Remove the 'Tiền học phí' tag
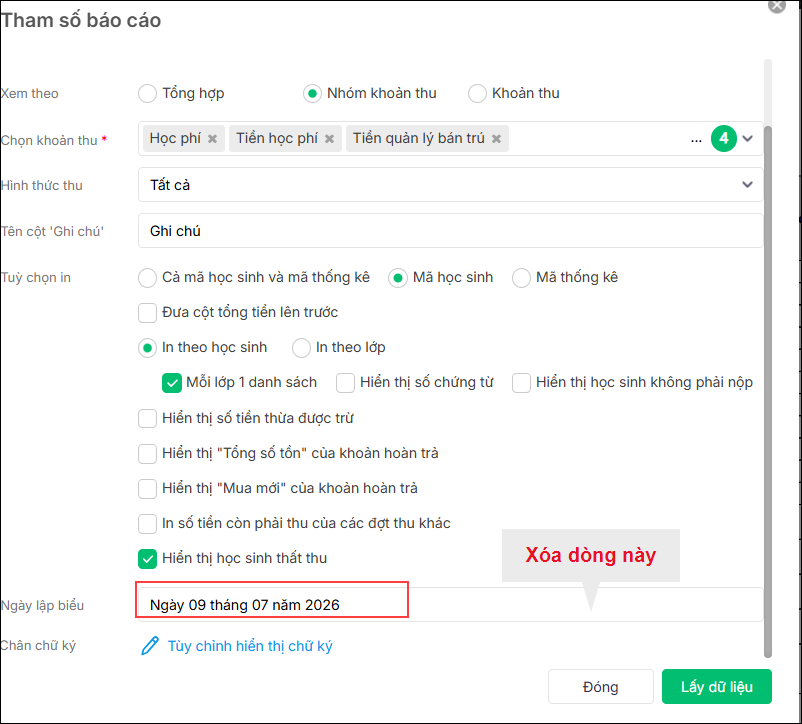 (329, 139)
